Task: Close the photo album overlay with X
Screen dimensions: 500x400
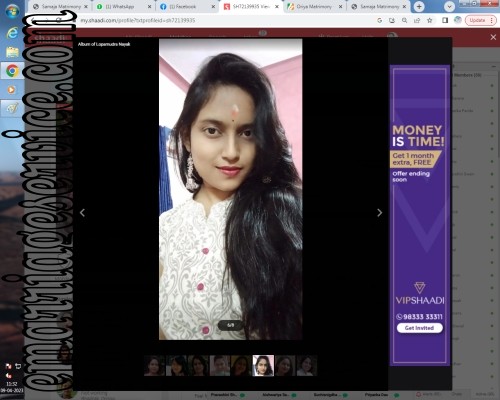Action: [493, 37]
